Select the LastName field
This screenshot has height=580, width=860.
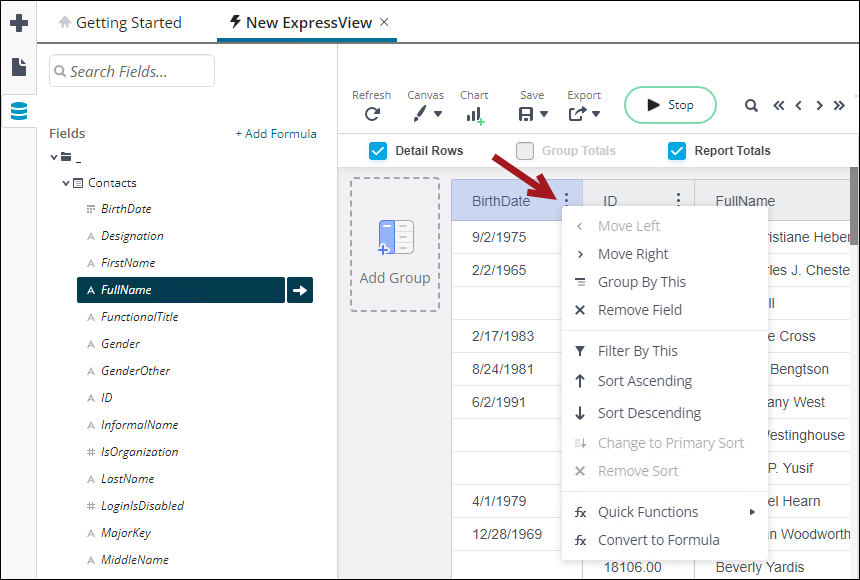127,479
